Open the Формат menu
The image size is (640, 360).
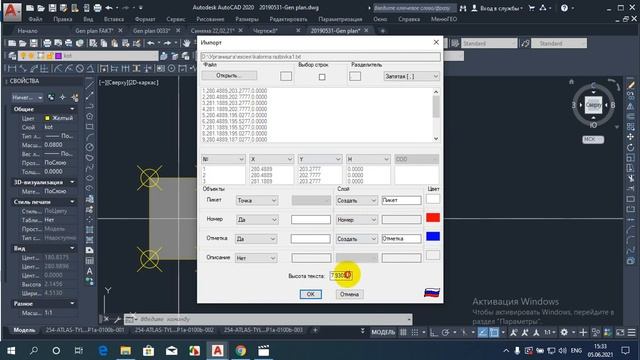144,19
